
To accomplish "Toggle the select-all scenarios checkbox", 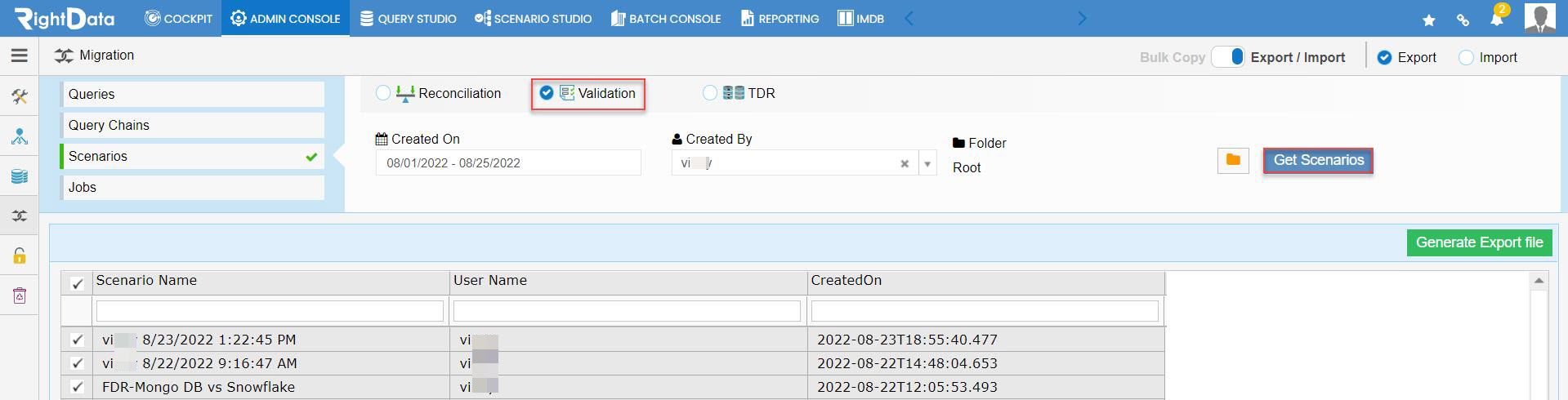I will point(77,283).
